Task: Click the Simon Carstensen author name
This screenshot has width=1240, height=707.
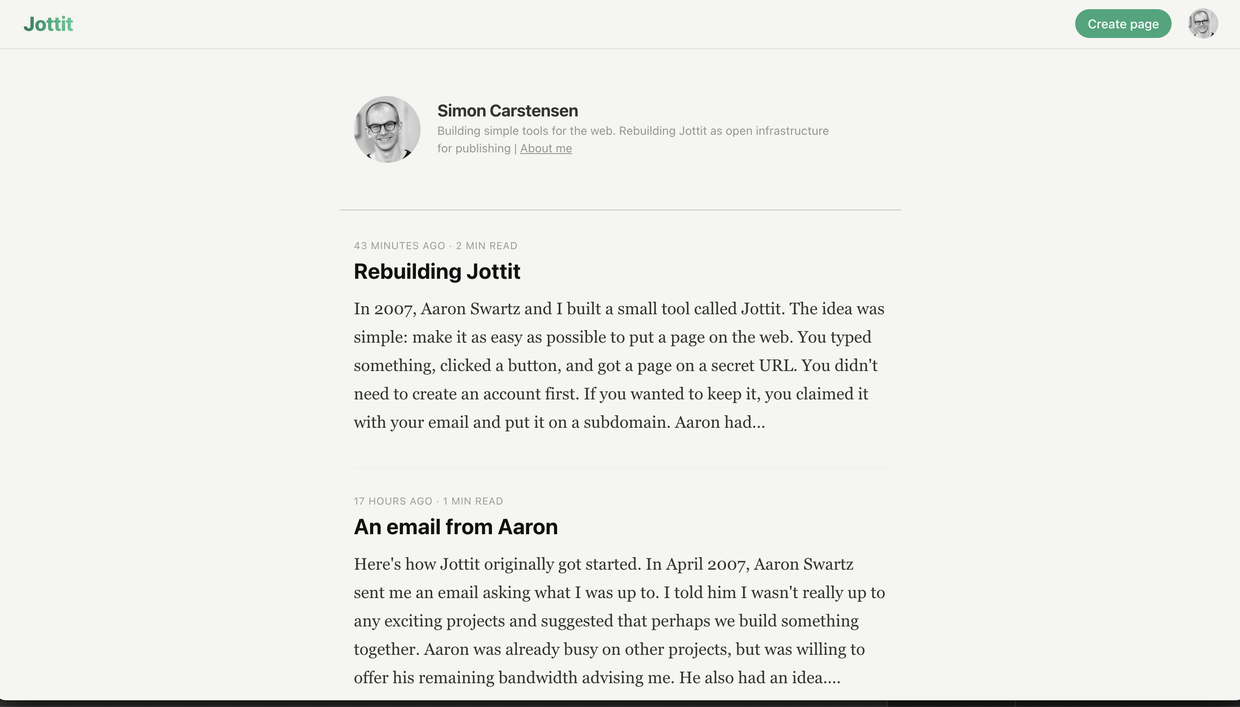Action: click(507, 111)
